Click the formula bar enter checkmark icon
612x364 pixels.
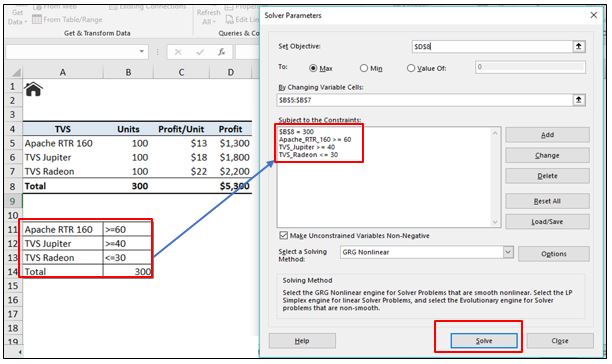click(200, 52)
